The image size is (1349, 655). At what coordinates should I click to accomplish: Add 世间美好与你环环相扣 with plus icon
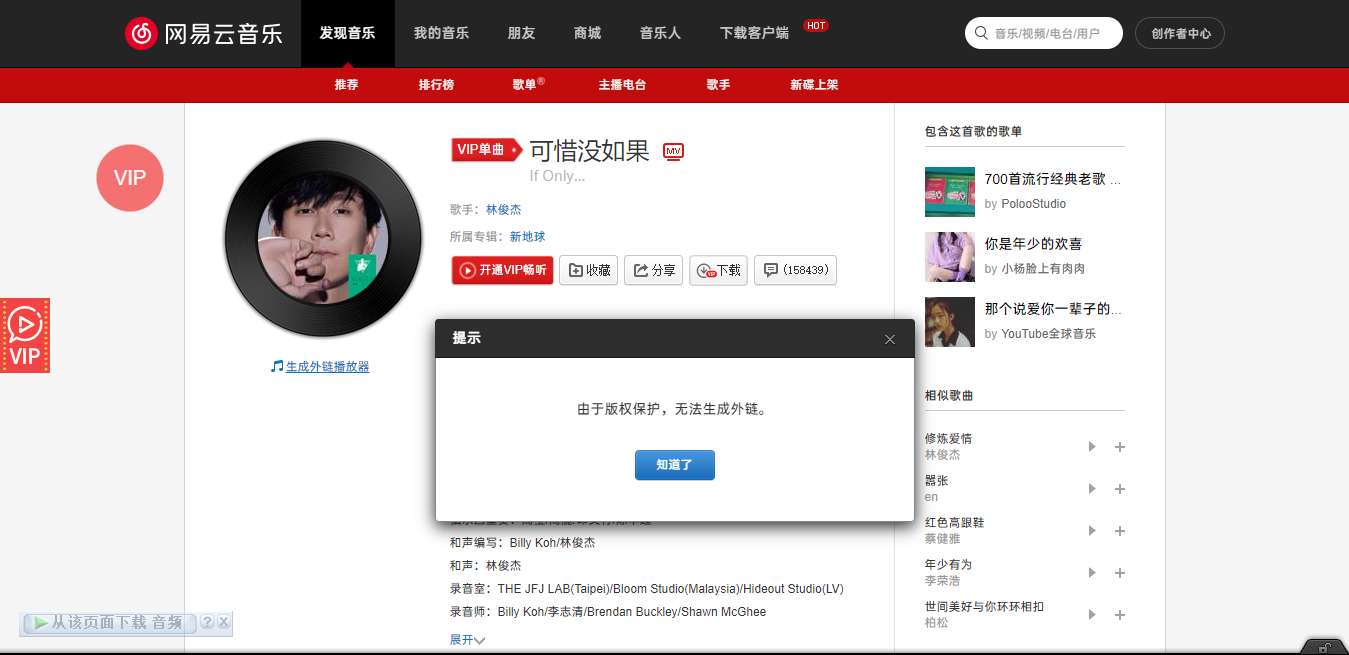coord(1120,615)
